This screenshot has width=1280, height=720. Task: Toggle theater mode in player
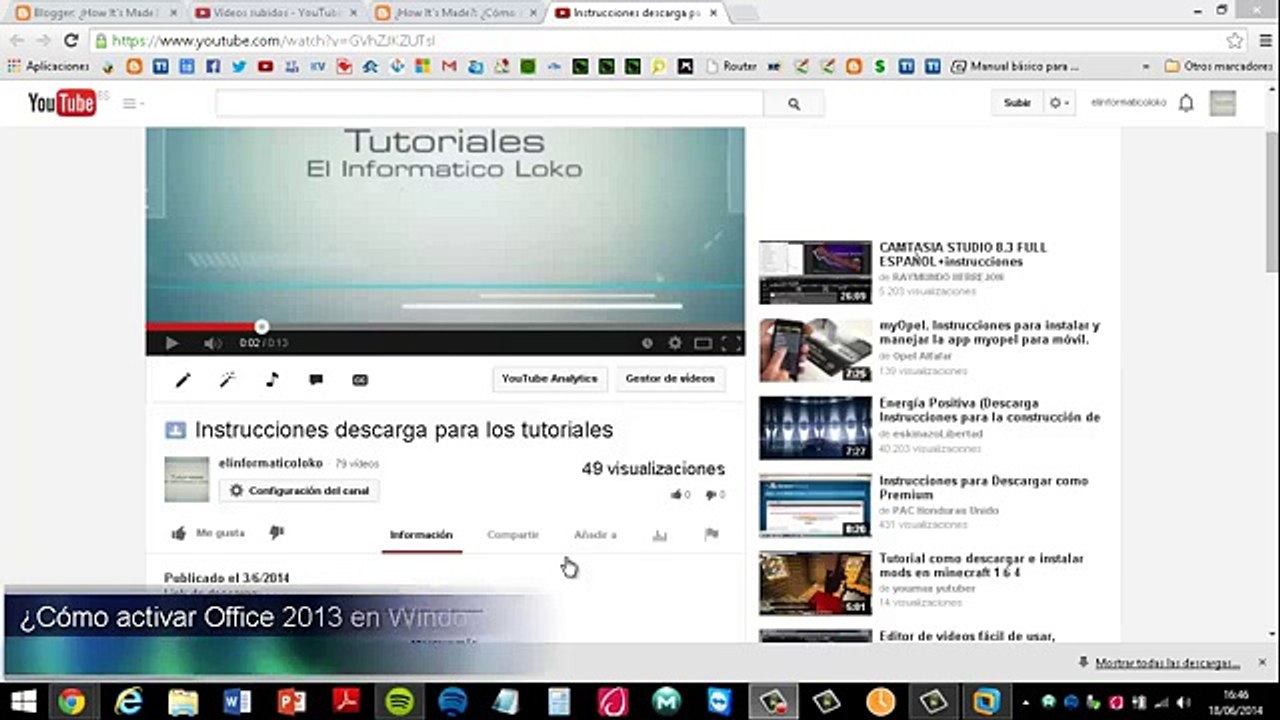(703, 343)
